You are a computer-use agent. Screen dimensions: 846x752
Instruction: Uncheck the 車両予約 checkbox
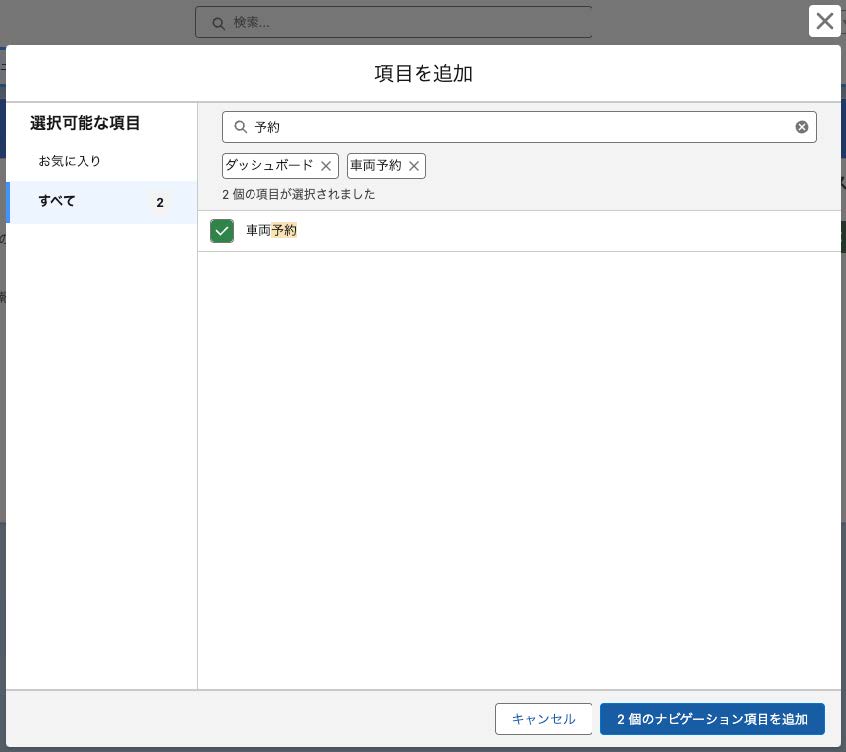point(222,231)
